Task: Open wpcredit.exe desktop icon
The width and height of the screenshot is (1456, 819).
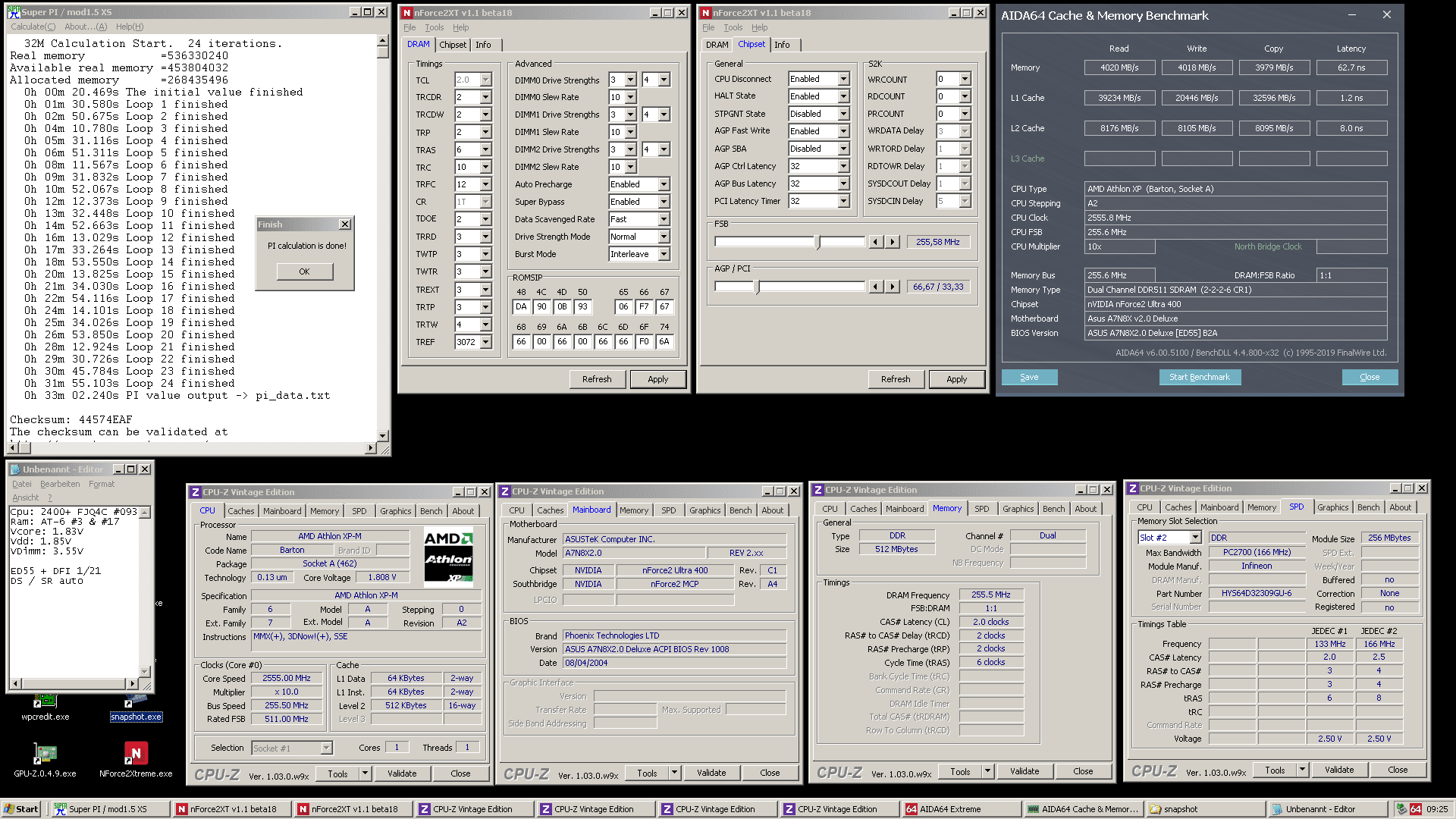Action: pyautogui.click(x=45, y=708)
